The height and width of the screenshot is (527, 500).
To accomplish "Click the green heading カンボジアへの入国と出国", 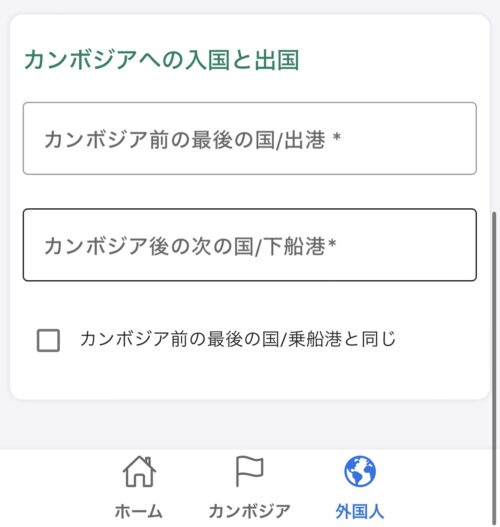I will click(162, 60).
